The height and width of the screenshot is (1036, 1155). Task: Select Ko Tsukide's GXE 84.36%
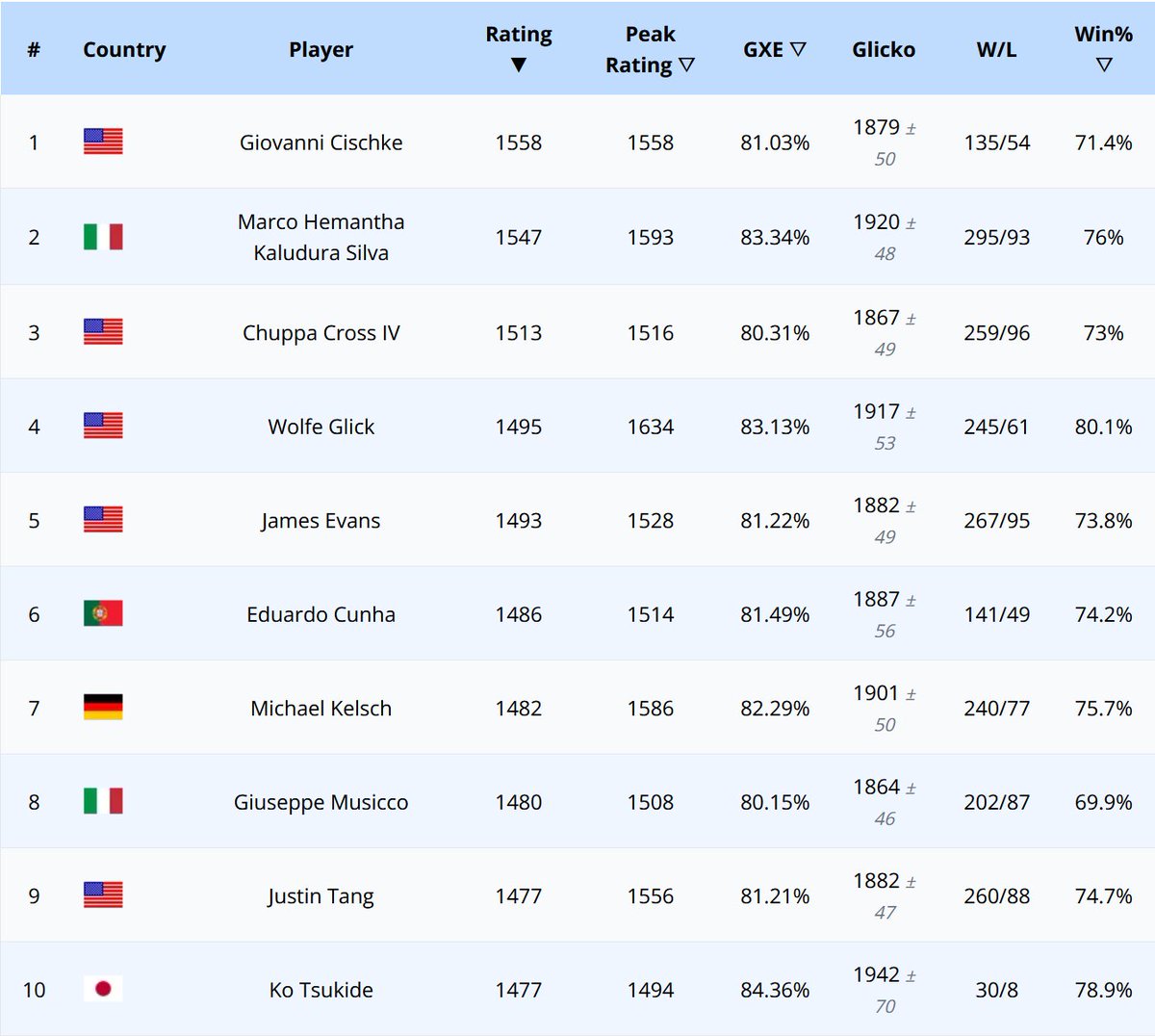(775, 990)
